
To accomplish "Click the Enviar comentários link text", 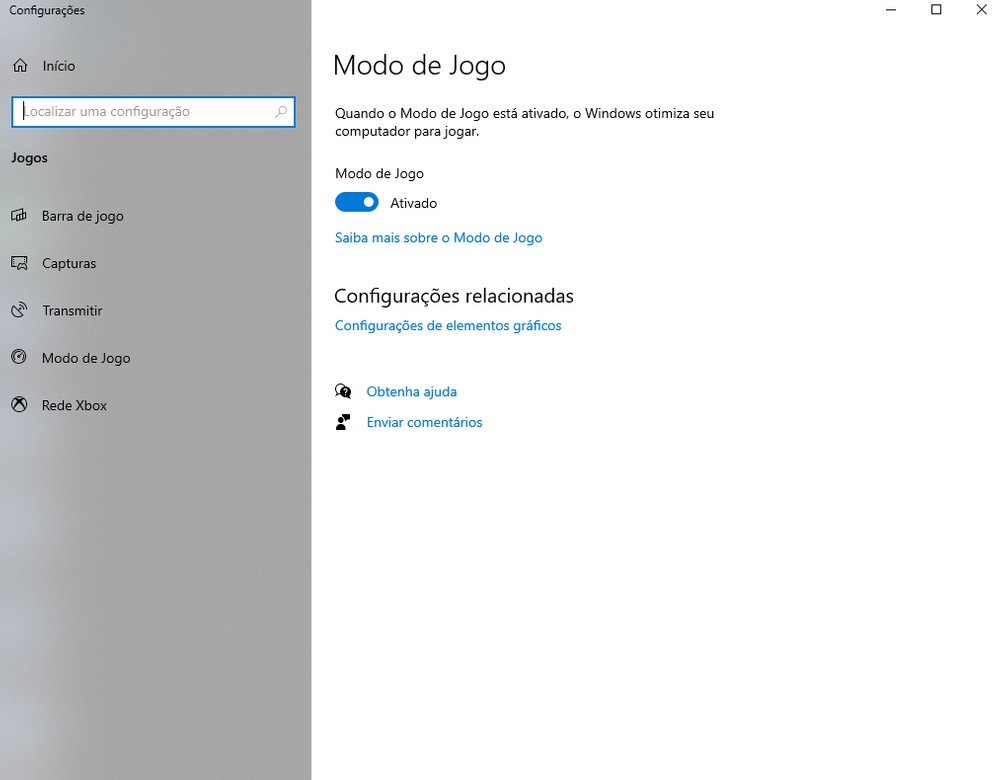I will pyautogui.click(x=424, y=423).
